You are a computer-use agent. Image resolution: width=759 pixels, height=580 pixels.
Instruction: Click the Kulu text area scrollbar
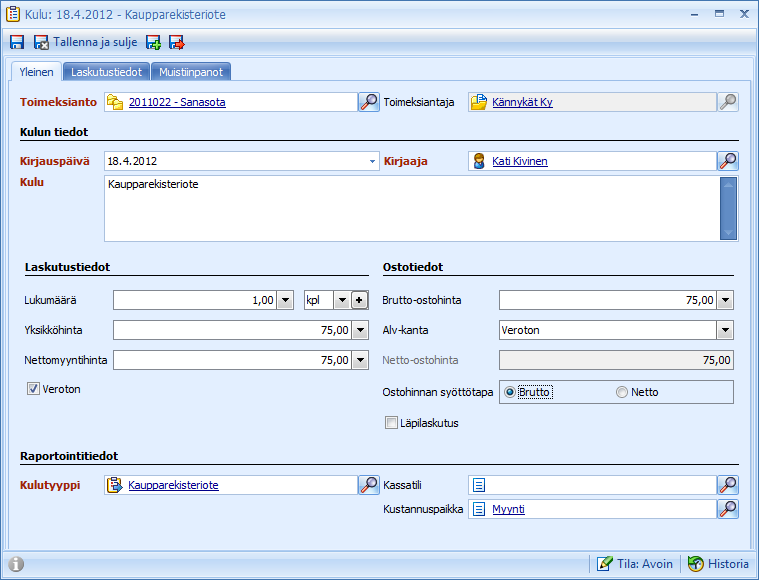tap(729, 209)
